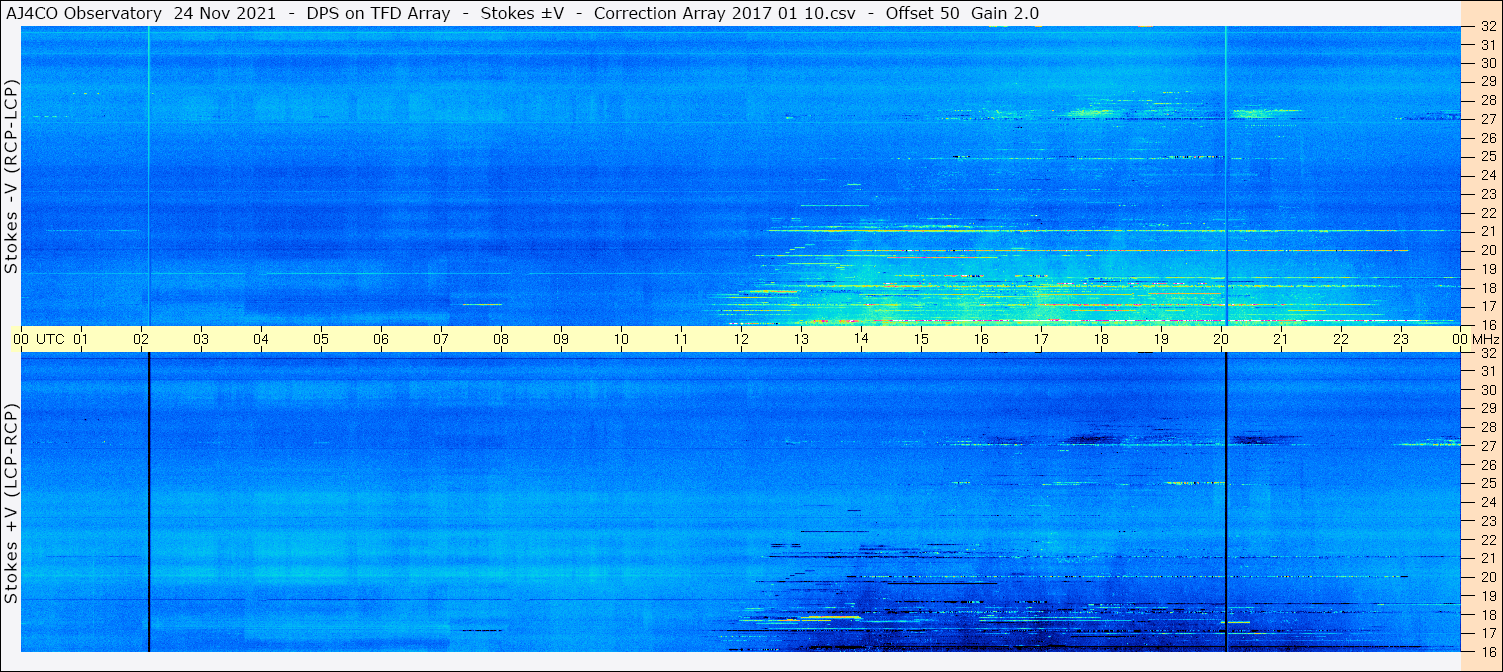Click the 02 UTC hour tick label
Viewport: 1503px width, 672px height.
click(141, 339)
